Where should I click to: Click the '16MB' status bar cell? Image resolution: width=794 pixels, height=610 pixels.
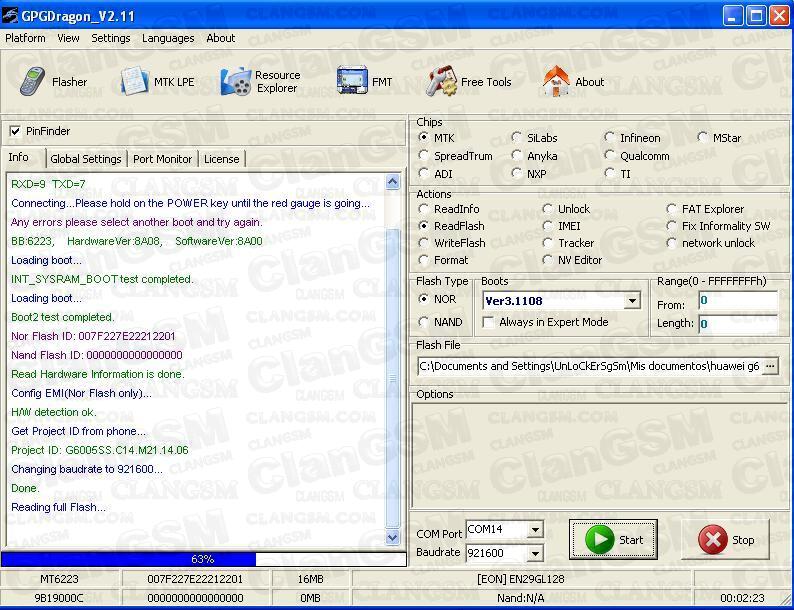click(310, 579)
